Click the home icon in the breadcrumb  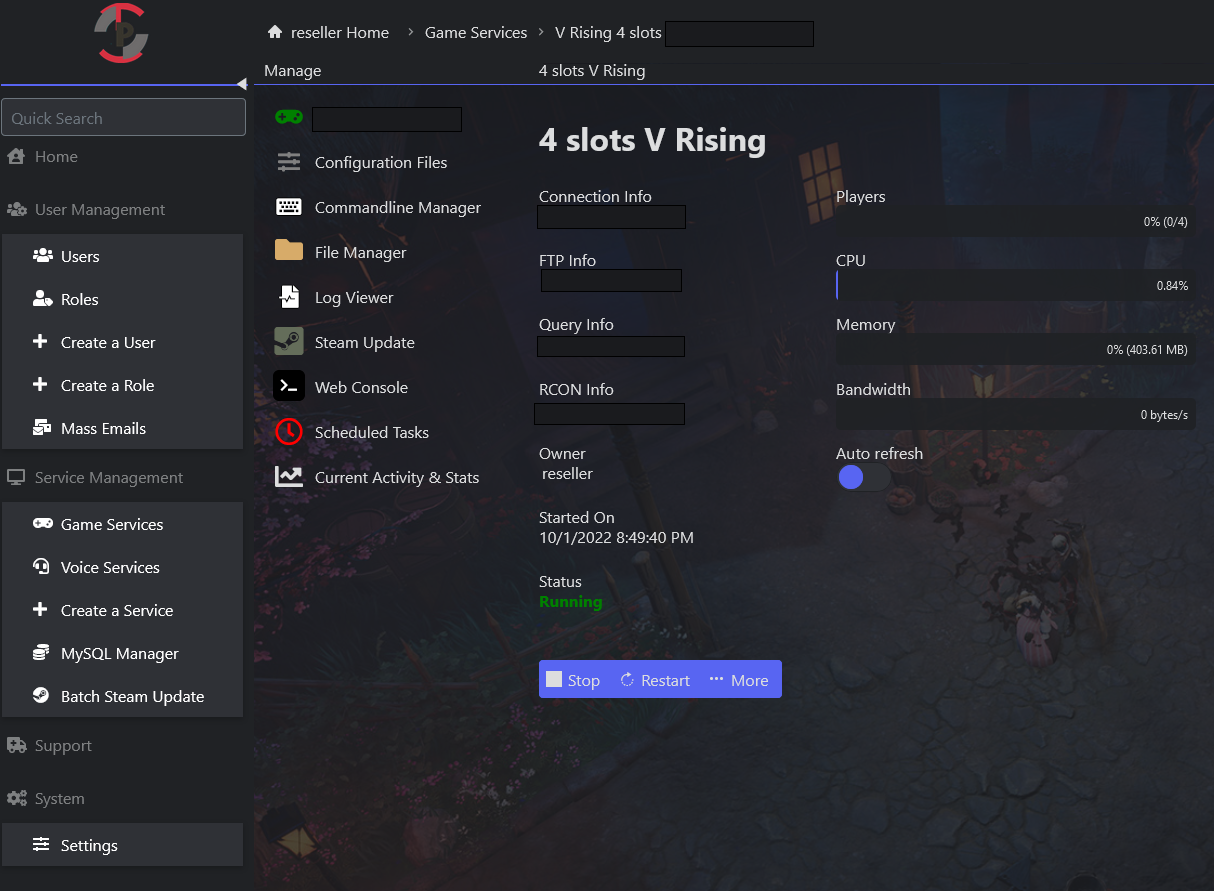(x=275, y=32)
